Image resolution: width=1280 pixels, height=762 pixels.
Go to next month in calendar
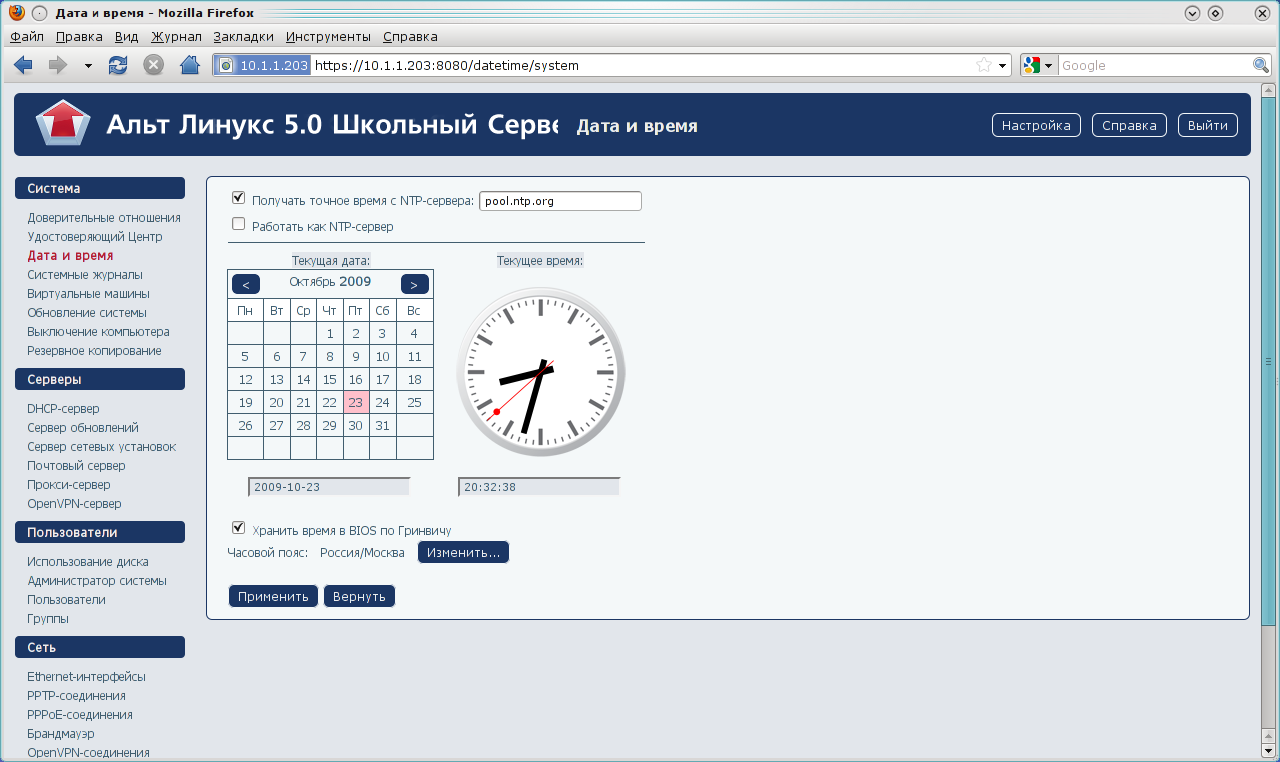pyautogui.click(x=414, y=284)
